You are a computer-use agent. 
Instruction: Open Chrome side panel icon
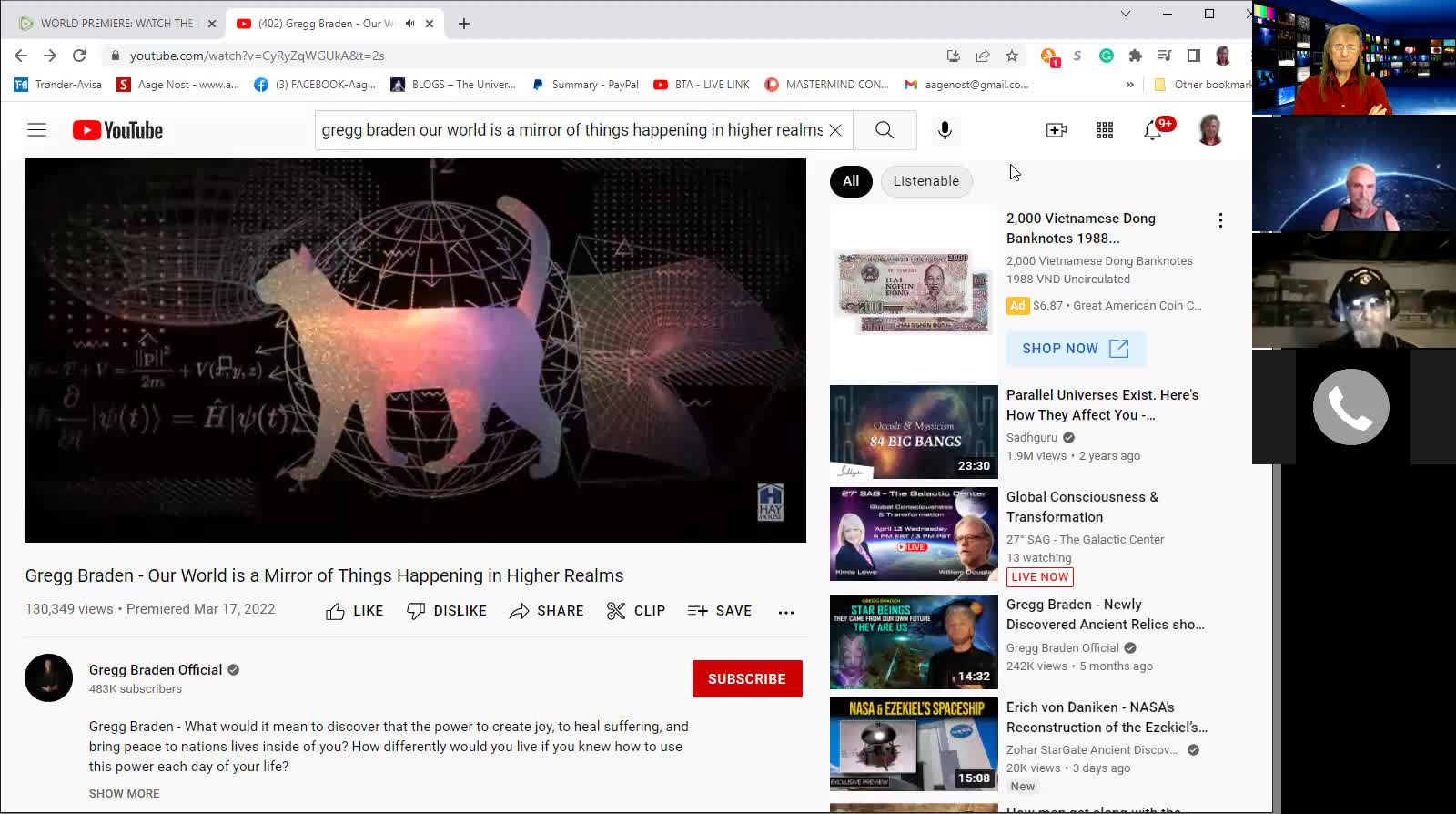pyautogui.click(x=1194, y=56)
